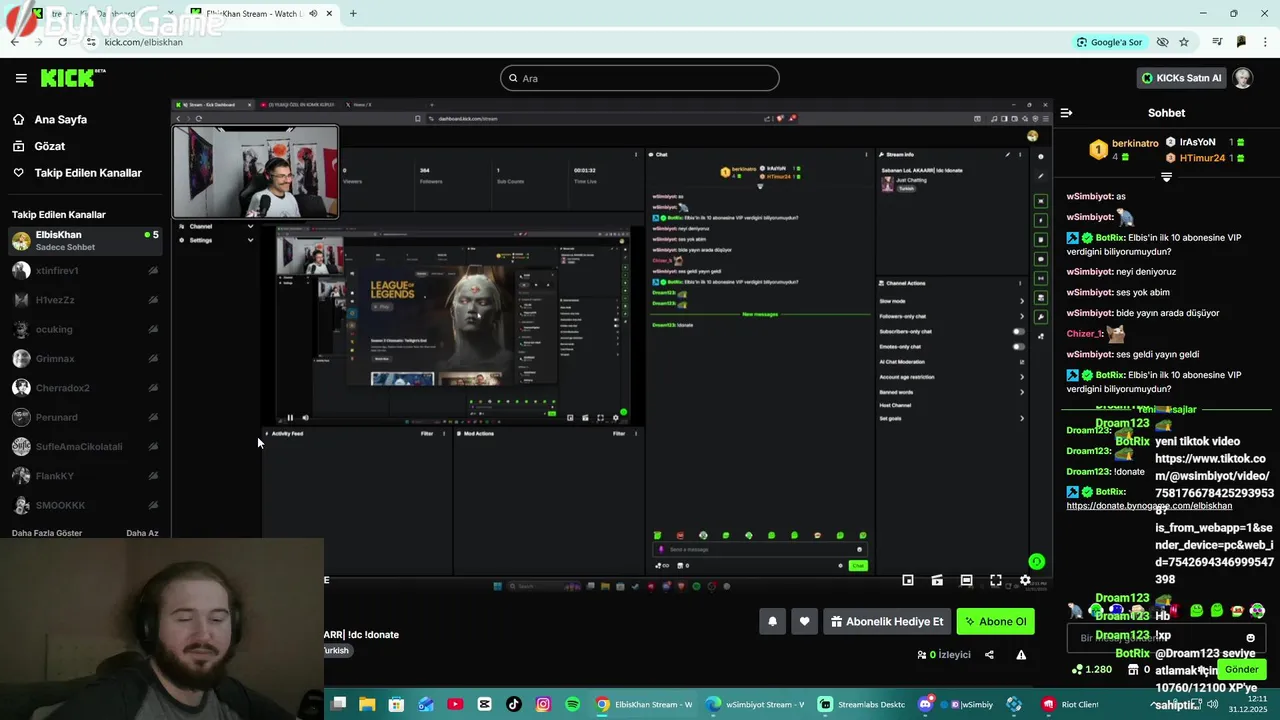This screenshot has height=720, width=1280.
Task: Report stream with warning icon
Action: (1021, 655)
